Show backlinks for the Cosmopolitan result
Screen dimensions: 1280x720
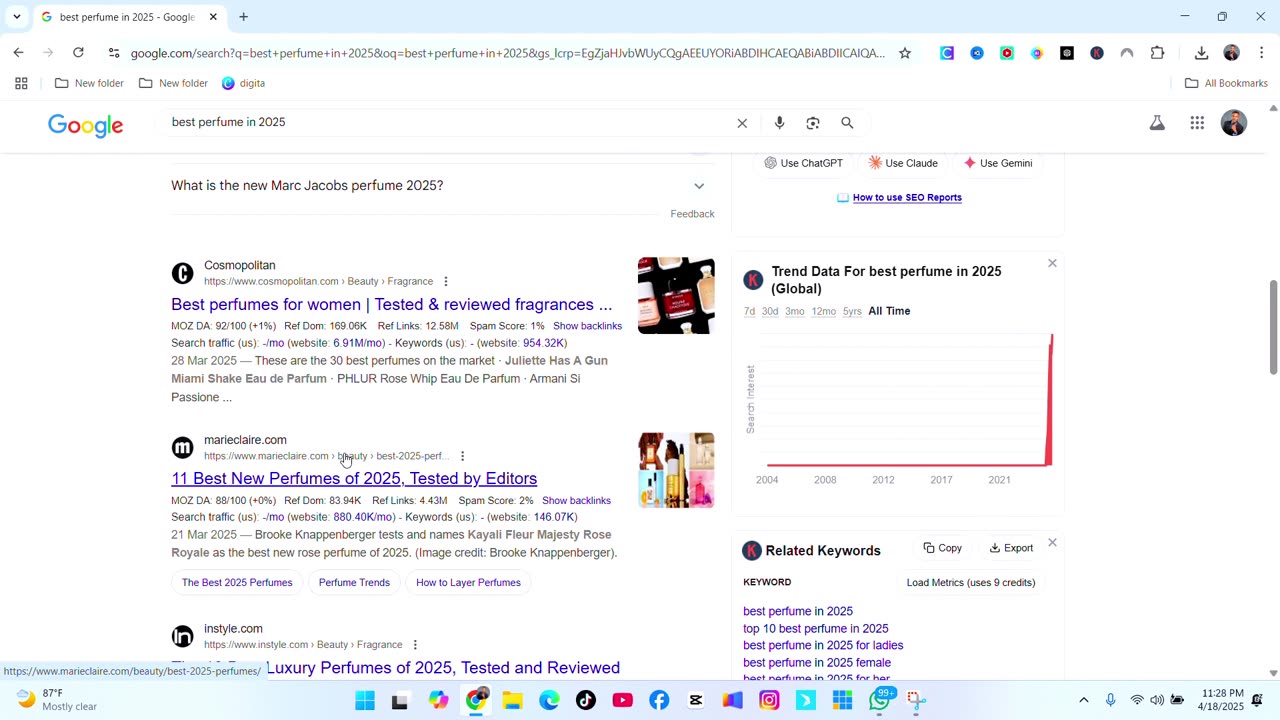coord(587,326)
